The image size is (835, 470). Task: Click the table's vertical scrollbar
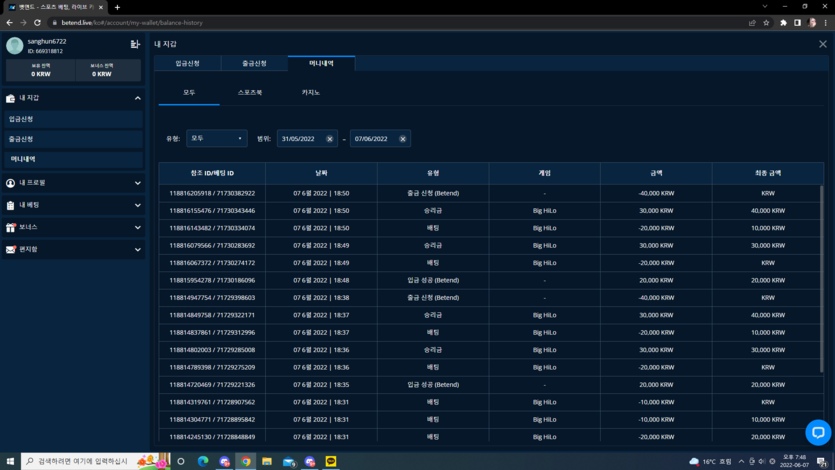click(822, 277)
